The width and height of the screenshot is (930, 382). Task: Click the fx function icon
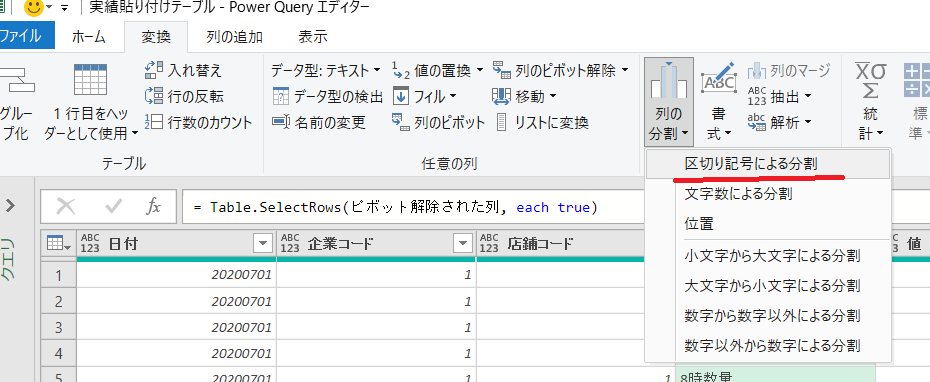click(x=153, y=206)
